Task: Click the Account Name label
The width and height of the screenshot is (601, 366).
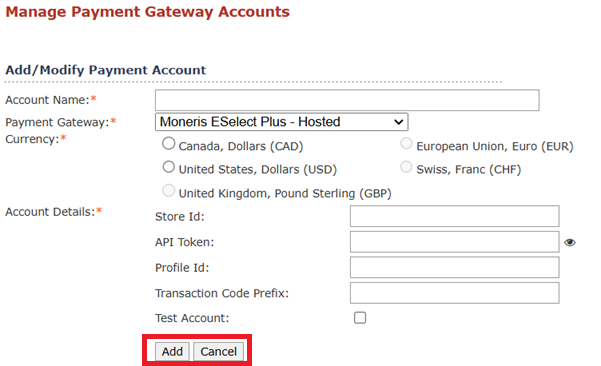Action: (x=47, y=100)
